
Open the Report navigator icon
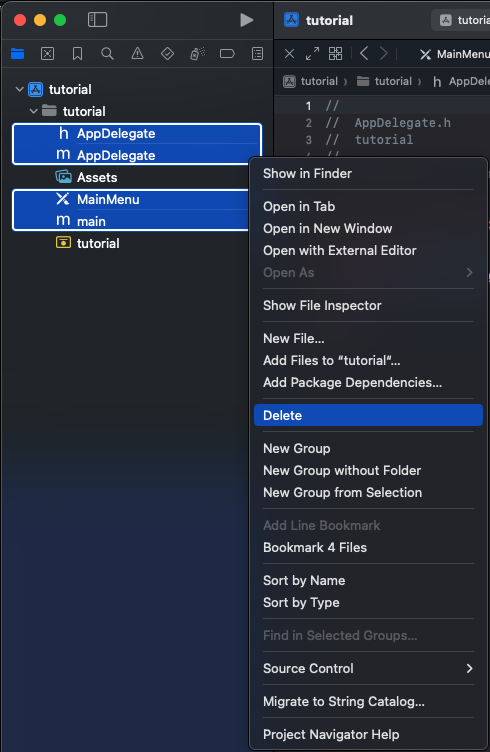257,53
